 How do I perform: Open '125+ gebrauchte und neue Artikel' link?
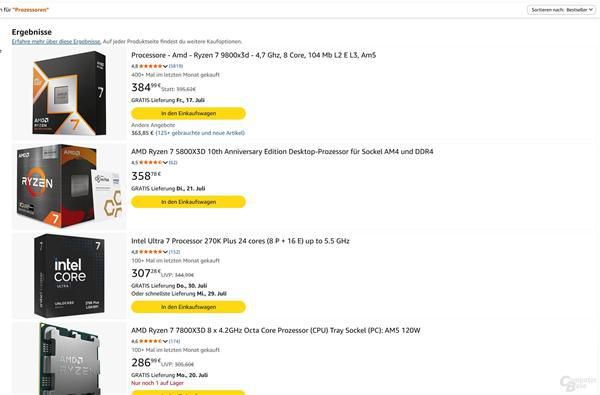click(200, 133)
